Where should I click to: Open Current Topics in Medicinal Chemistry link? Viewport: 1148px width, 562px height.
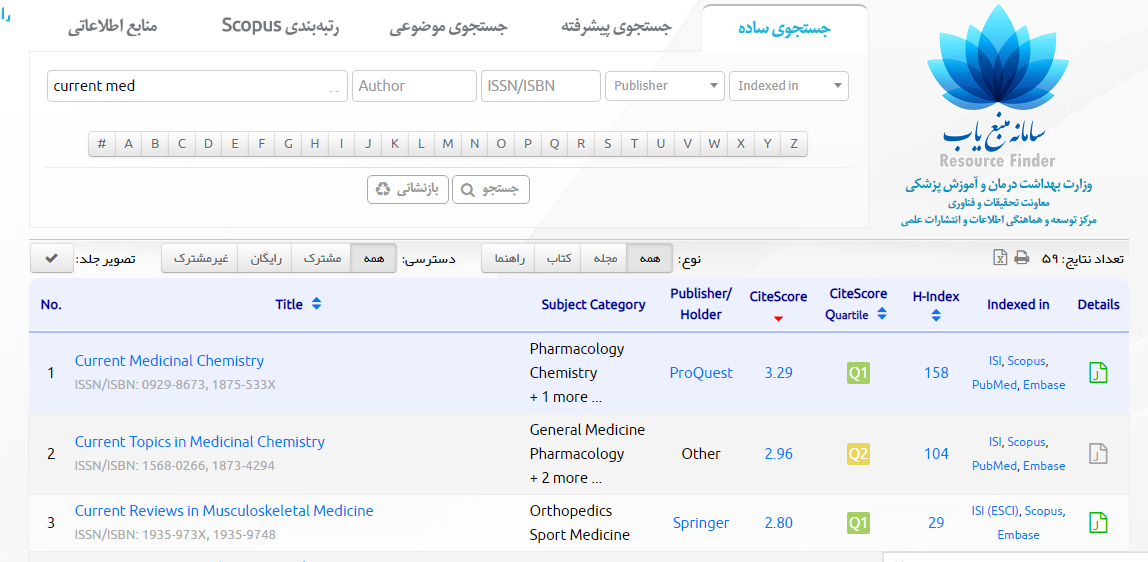click(x=199, y=442)
